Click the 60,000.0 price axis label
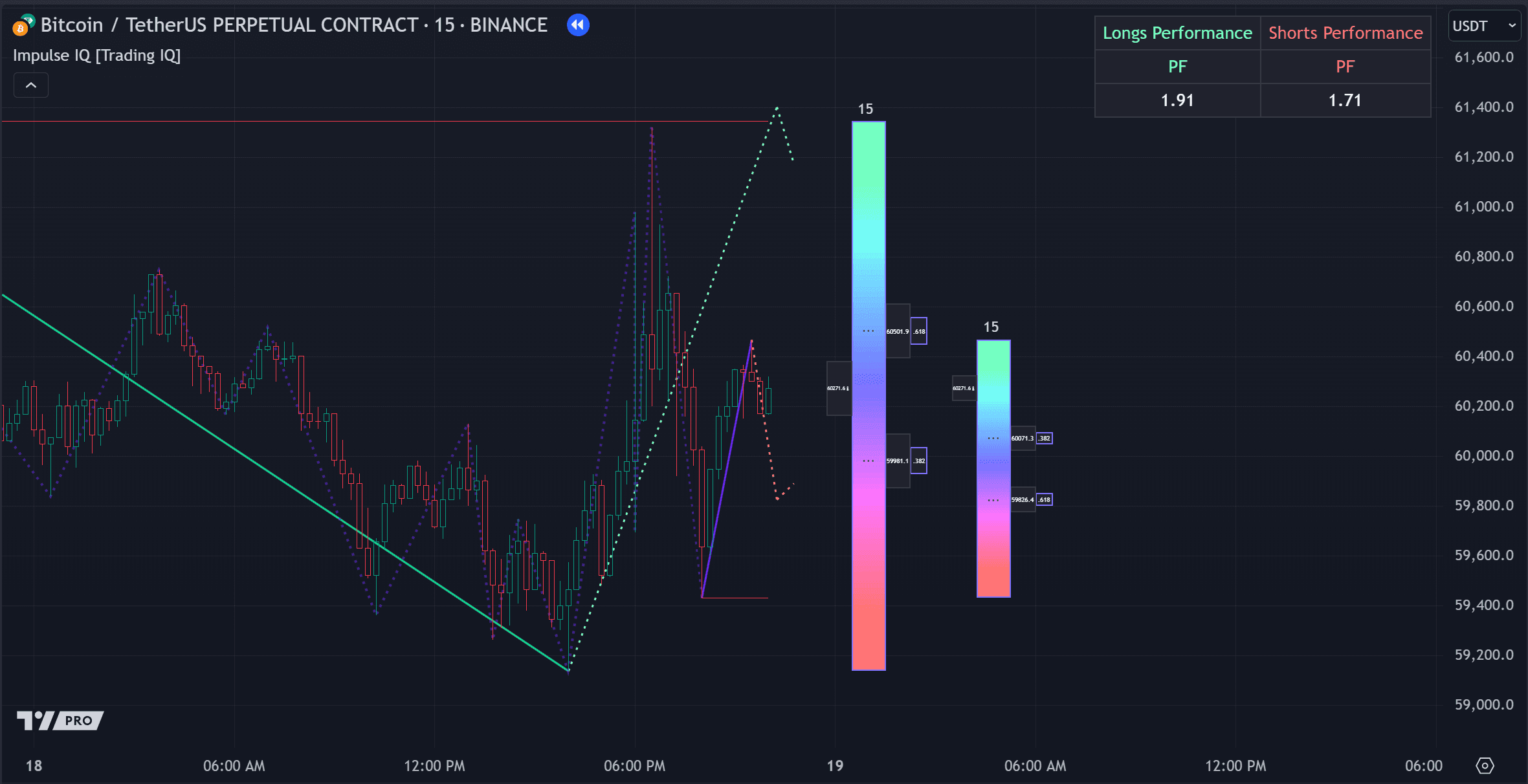 point(1483,455)
